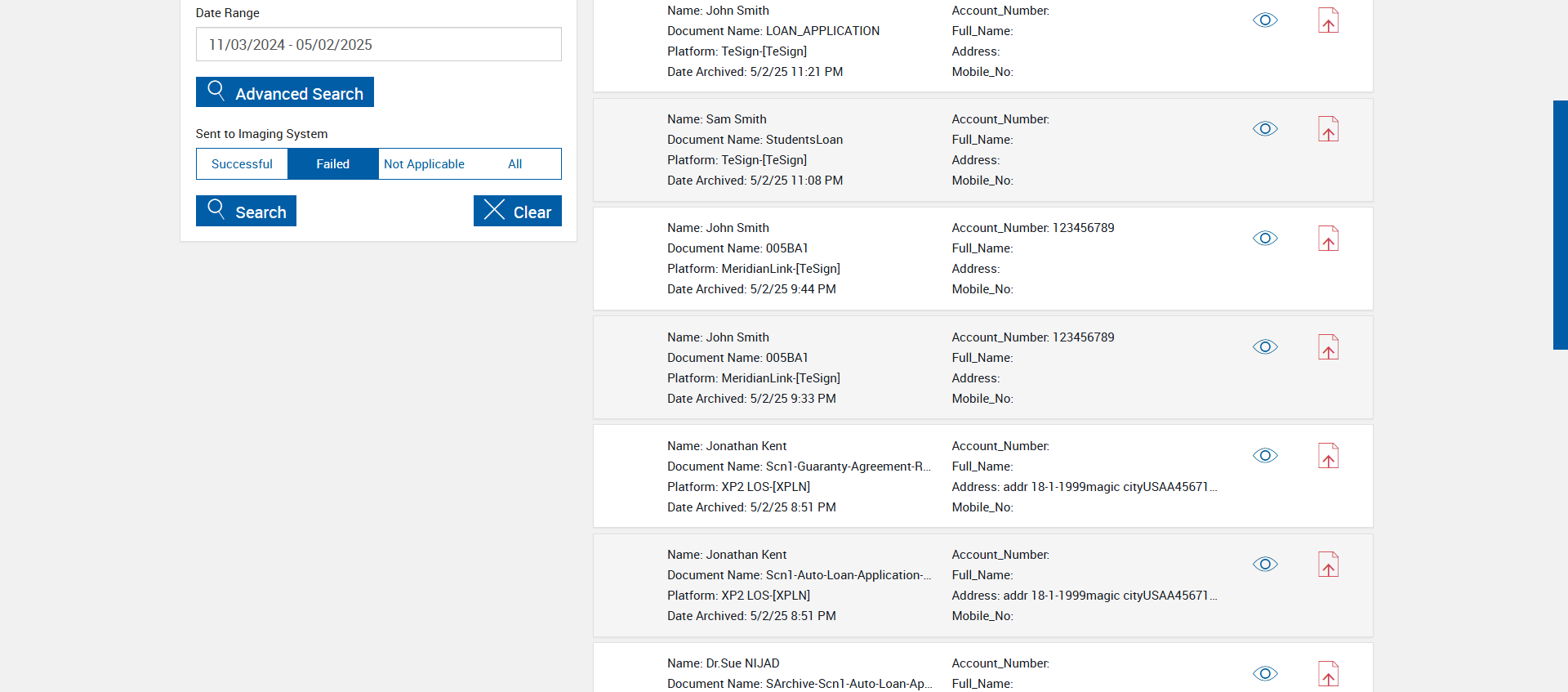
Task: Open the Date Range field
Action: 379,44
